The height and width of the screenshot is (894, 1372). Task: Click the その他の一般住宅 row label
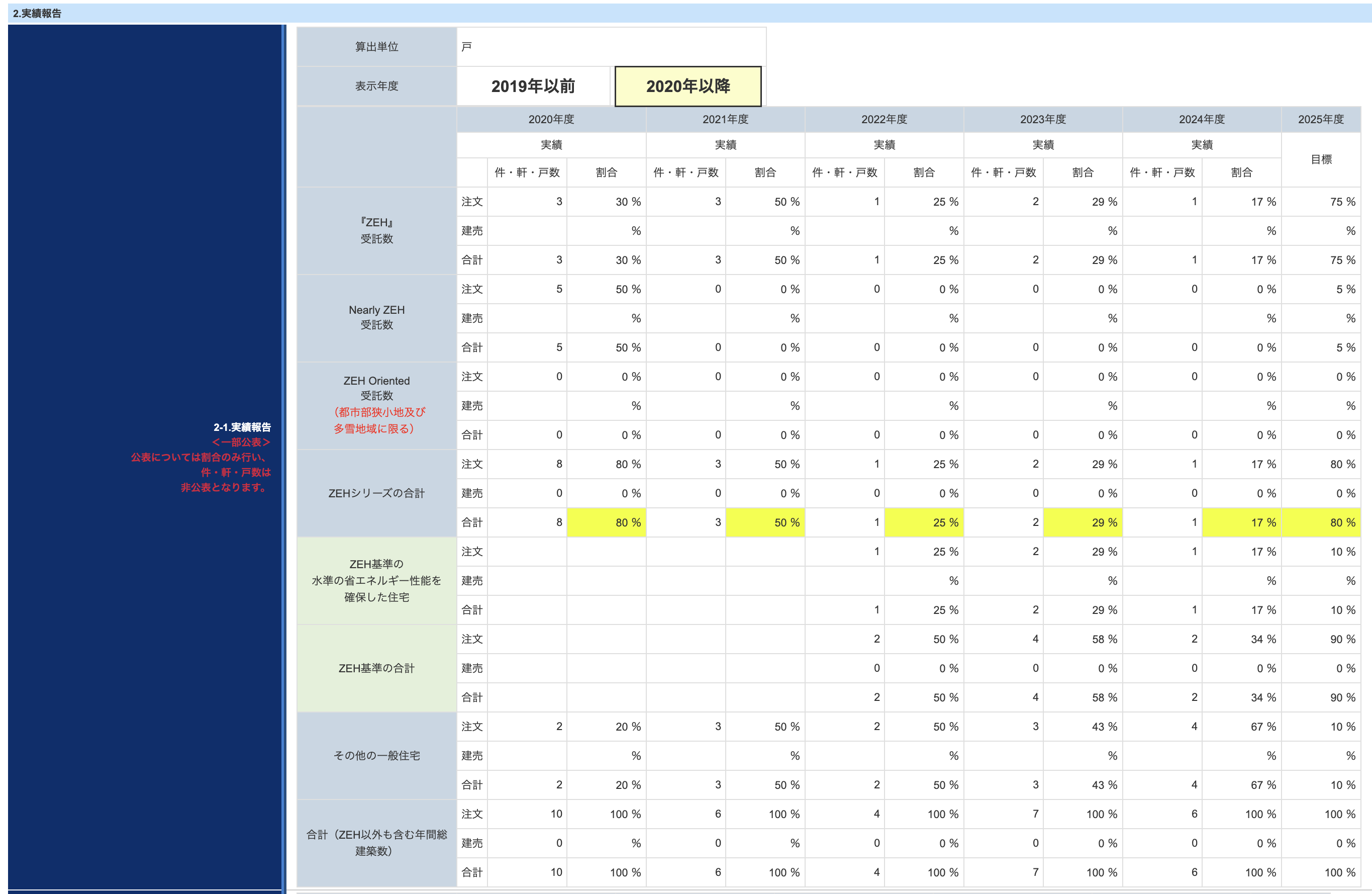[376, 756]
